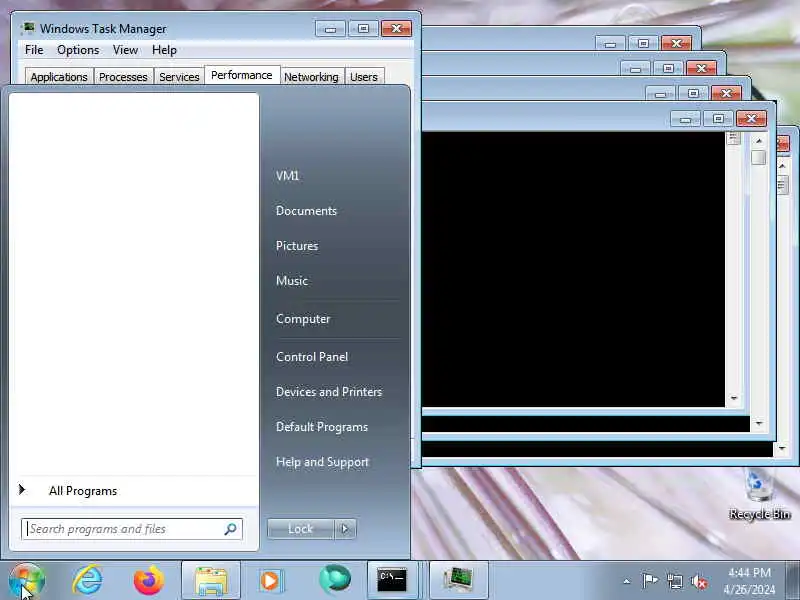Switch to Command Prompt taskbar button

[392, 581]
